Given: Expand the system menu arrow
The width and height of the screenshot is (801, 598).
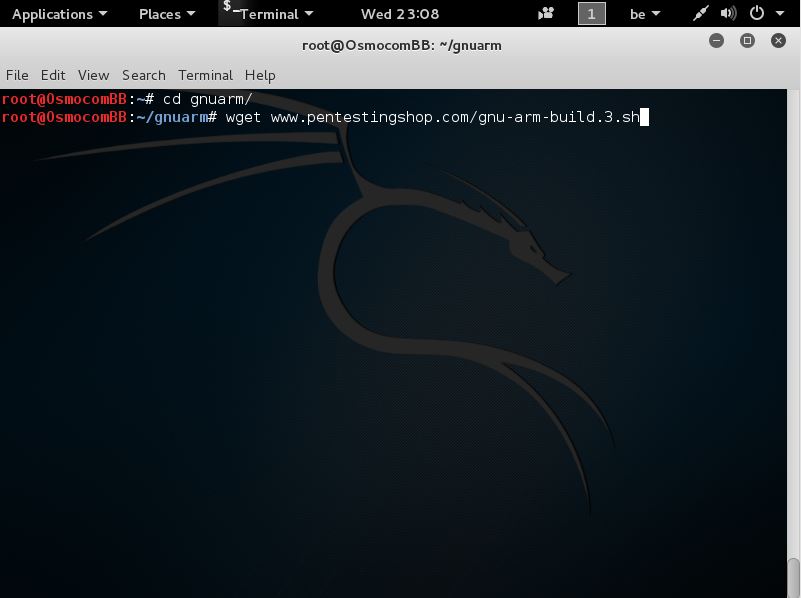Looking at the screenshot, I should [x=780, y=14].
